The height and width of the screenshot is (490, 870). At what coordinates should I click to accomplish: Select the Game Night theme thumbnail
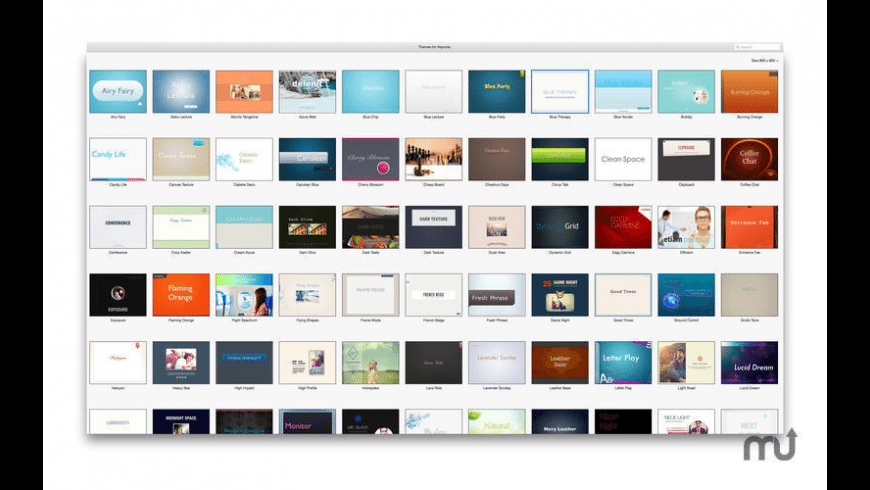(x=560, y=295)
